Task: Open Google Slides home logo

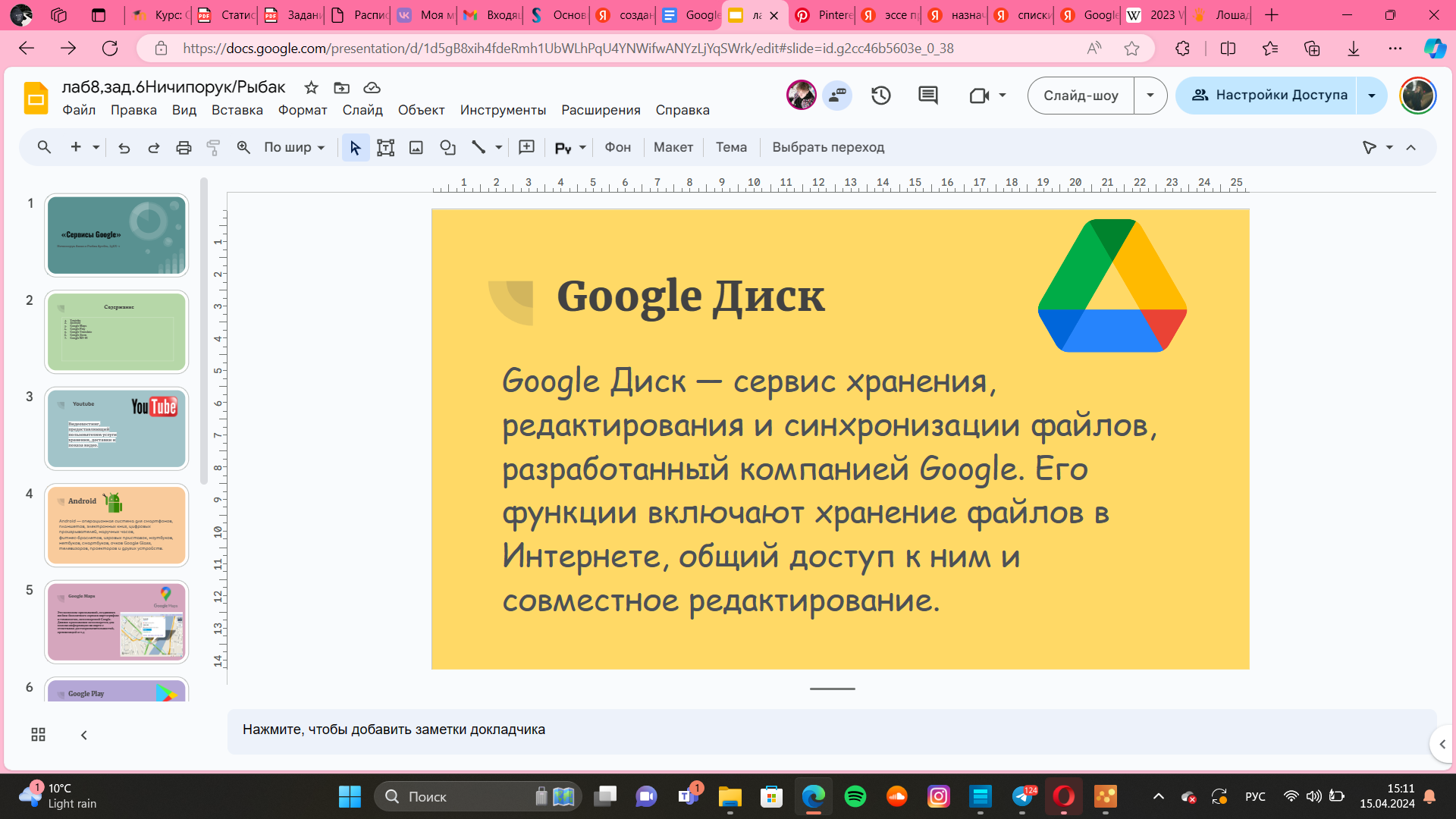Action: tap(36, 98)
